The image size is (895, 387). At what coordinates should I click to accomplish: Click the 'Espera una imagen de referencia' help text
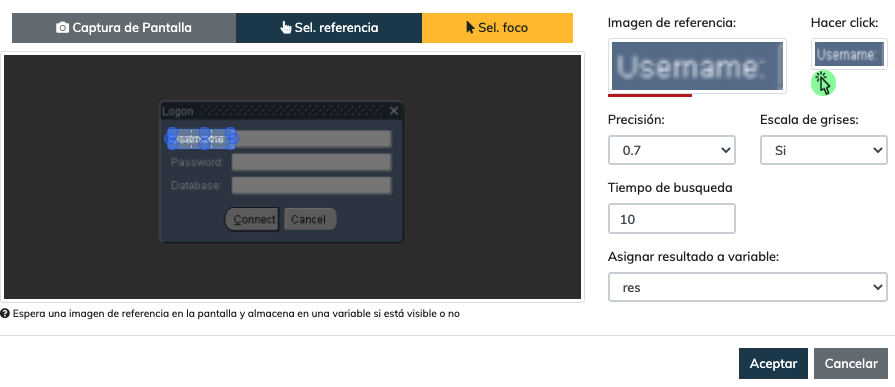tap(236, 313)
